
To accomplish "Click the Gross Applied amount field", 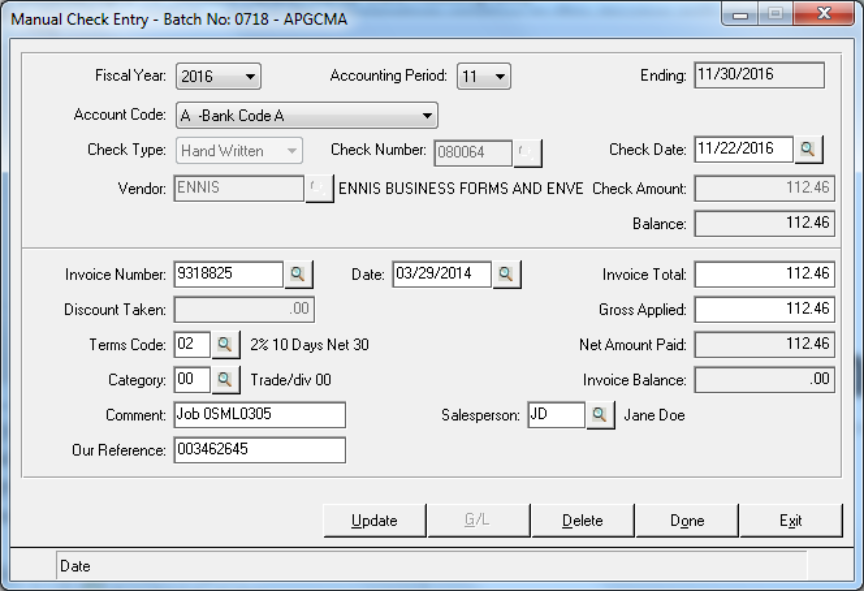I will pyautogui.click(x=764, y=310).
